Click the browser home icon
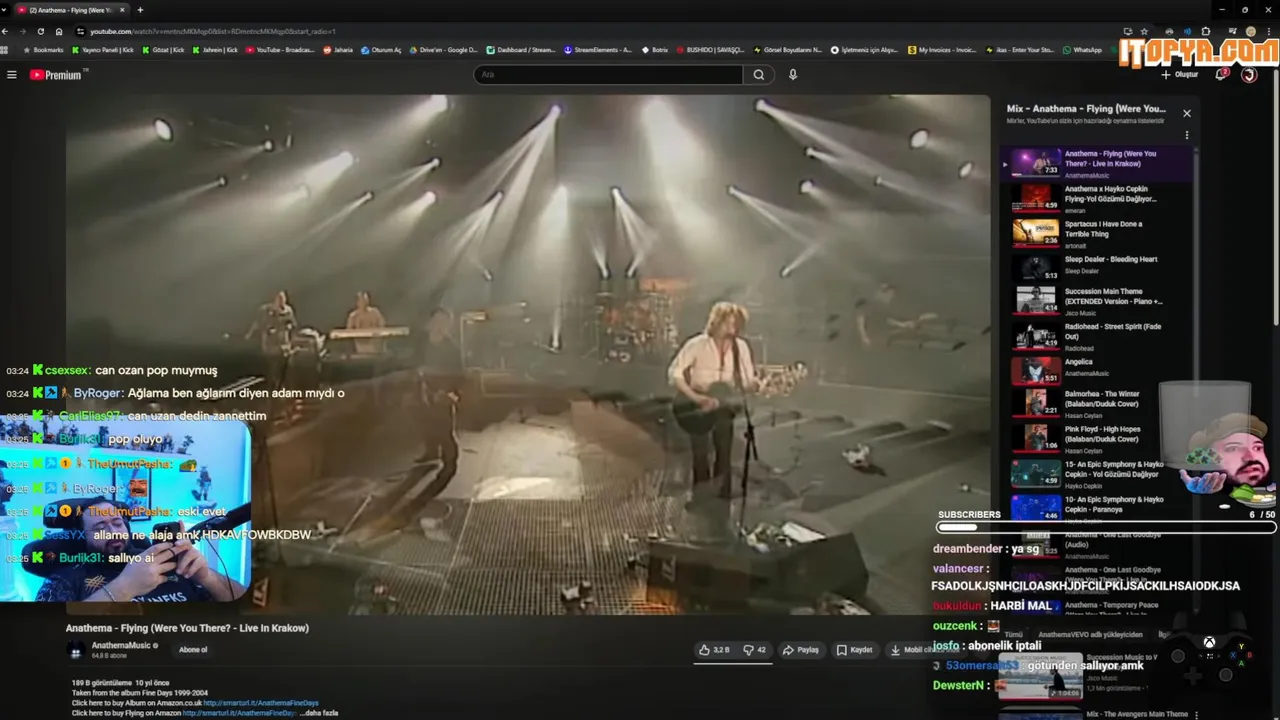The width and height of the screenshot is (1280, 720). [x=59, y=31]
